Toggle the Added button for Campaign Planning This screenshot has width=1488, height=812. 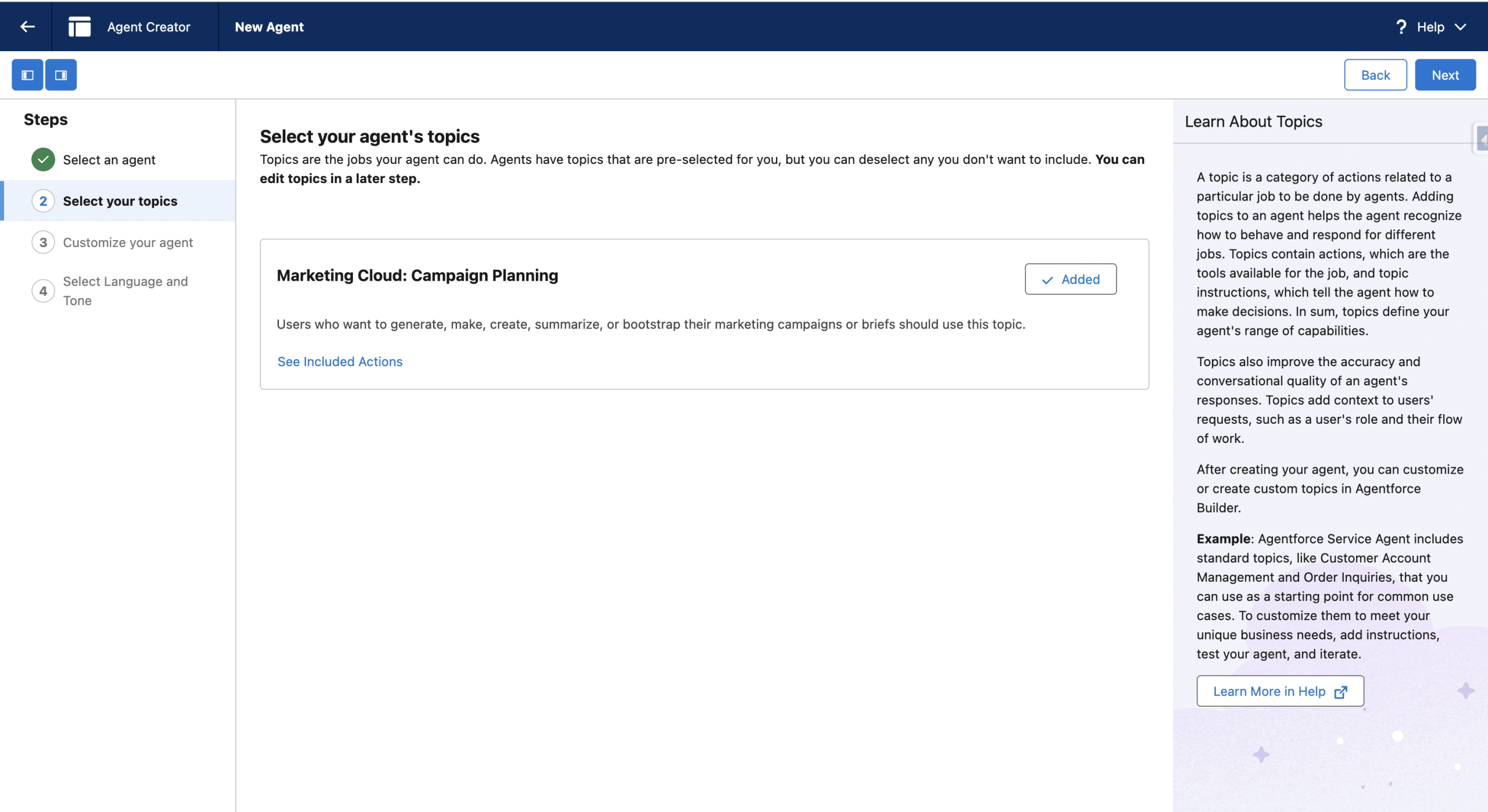[1070, 280]
